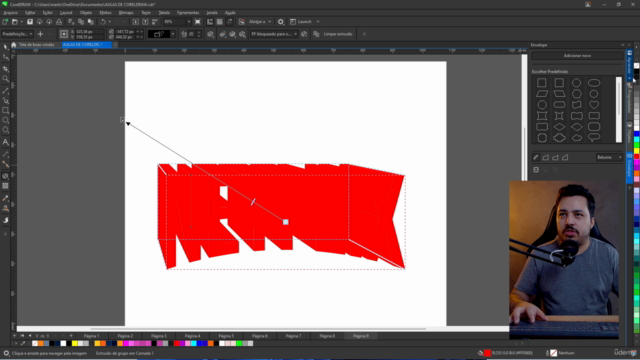Open the Ferramentas menu
Image resolution: width=640 pixels, height=360 pixels.
(188, 13)
